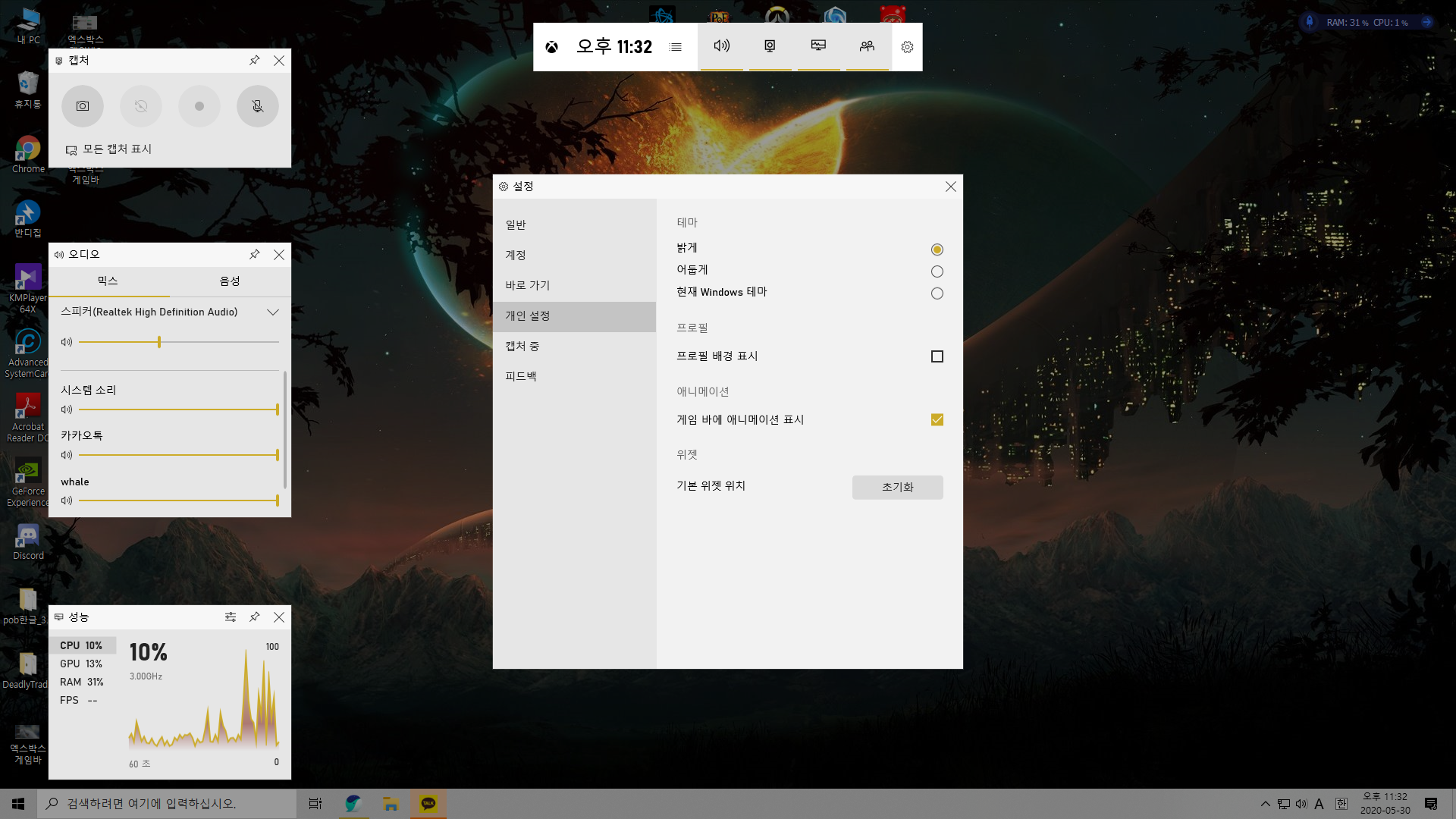Open the 캡처 중 settings section
The height and width of the screenshot is (819, 1456).
click(x=522, y=347)
